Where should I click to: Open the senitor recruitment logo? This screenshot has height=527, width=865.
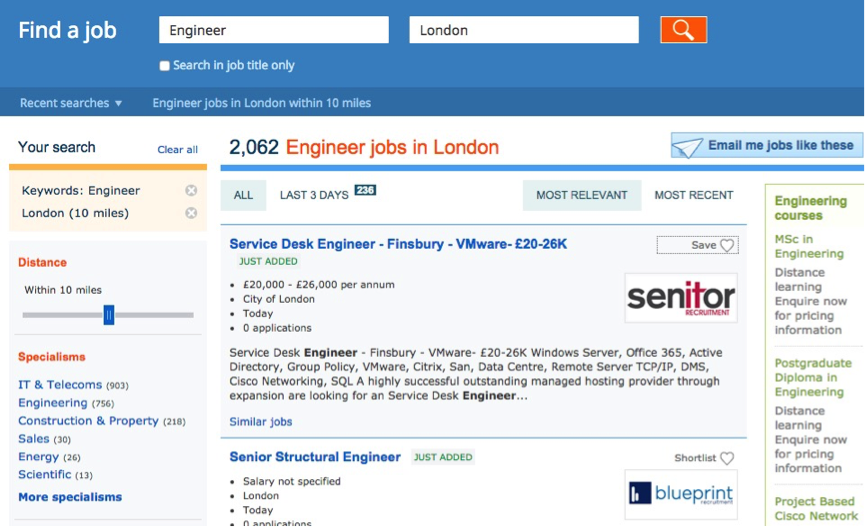681,298
